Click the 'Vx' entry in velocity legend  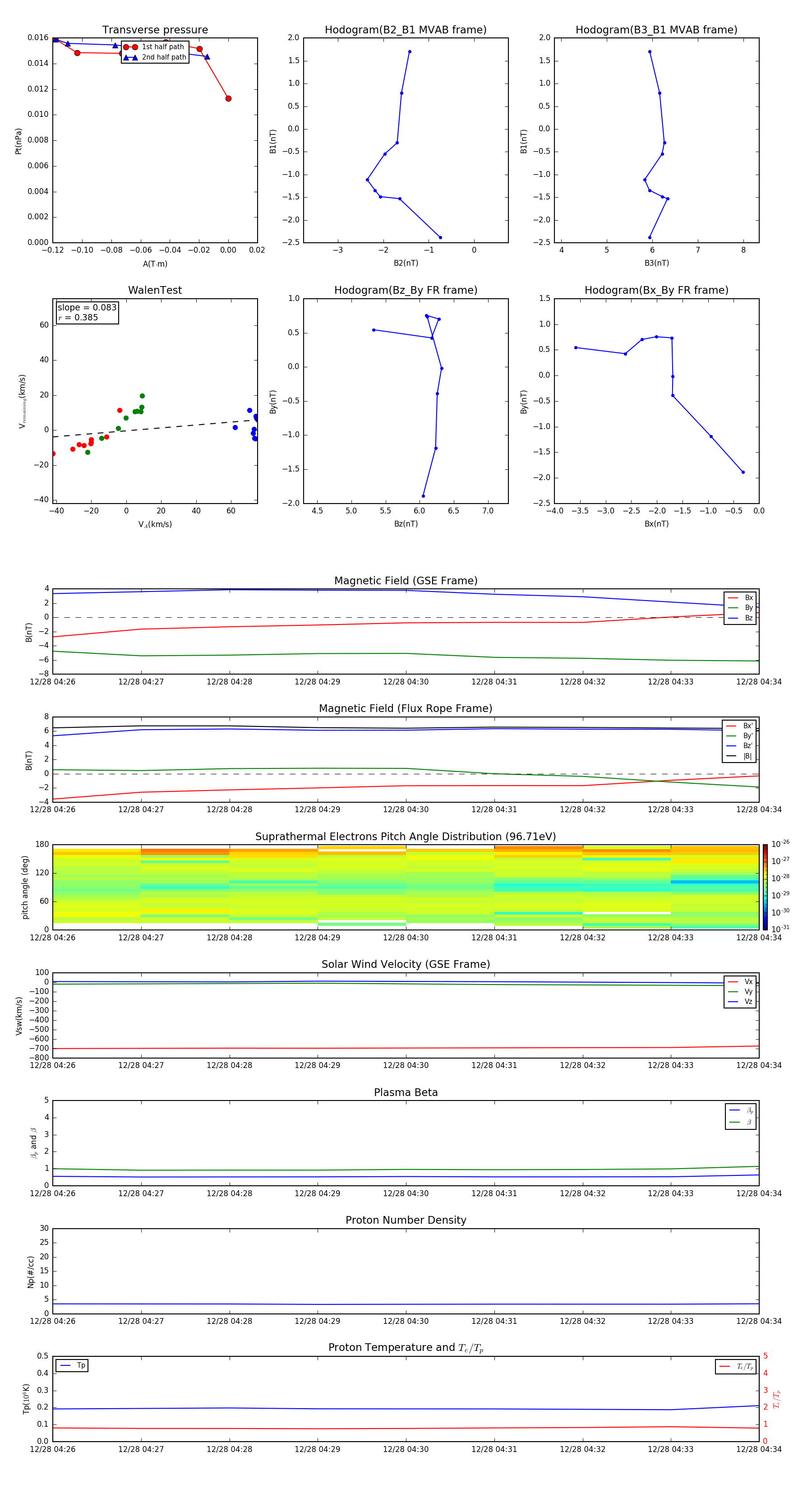pos(740,982)
